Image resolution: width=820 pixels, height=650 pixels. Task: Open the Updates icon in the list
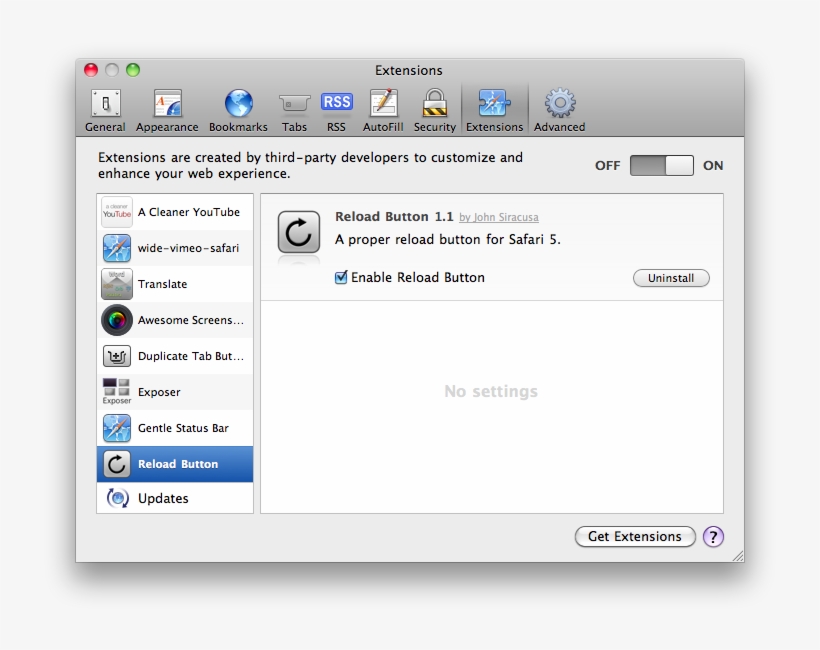118,498
